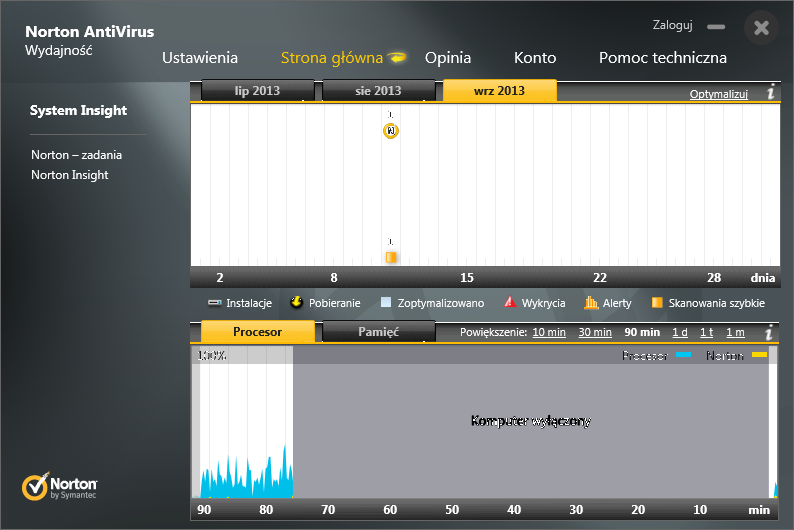Switch to the sie 2013 tab
This screenshot has width=794, height=530.
click(378, 91)
